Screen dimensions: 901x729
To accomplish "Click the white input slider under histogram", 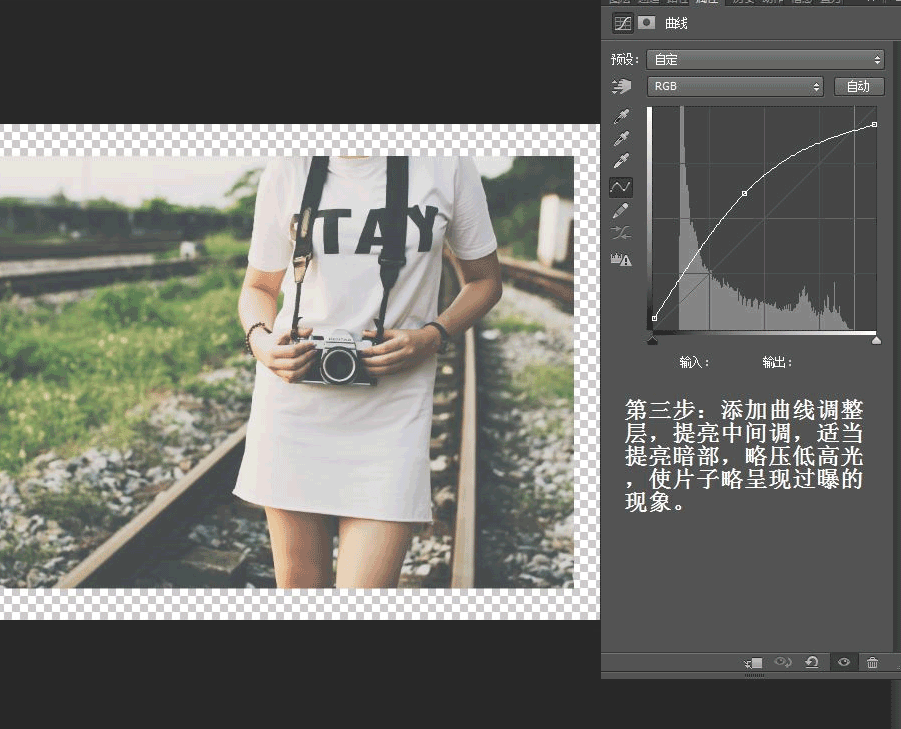I will click(877, 340).
